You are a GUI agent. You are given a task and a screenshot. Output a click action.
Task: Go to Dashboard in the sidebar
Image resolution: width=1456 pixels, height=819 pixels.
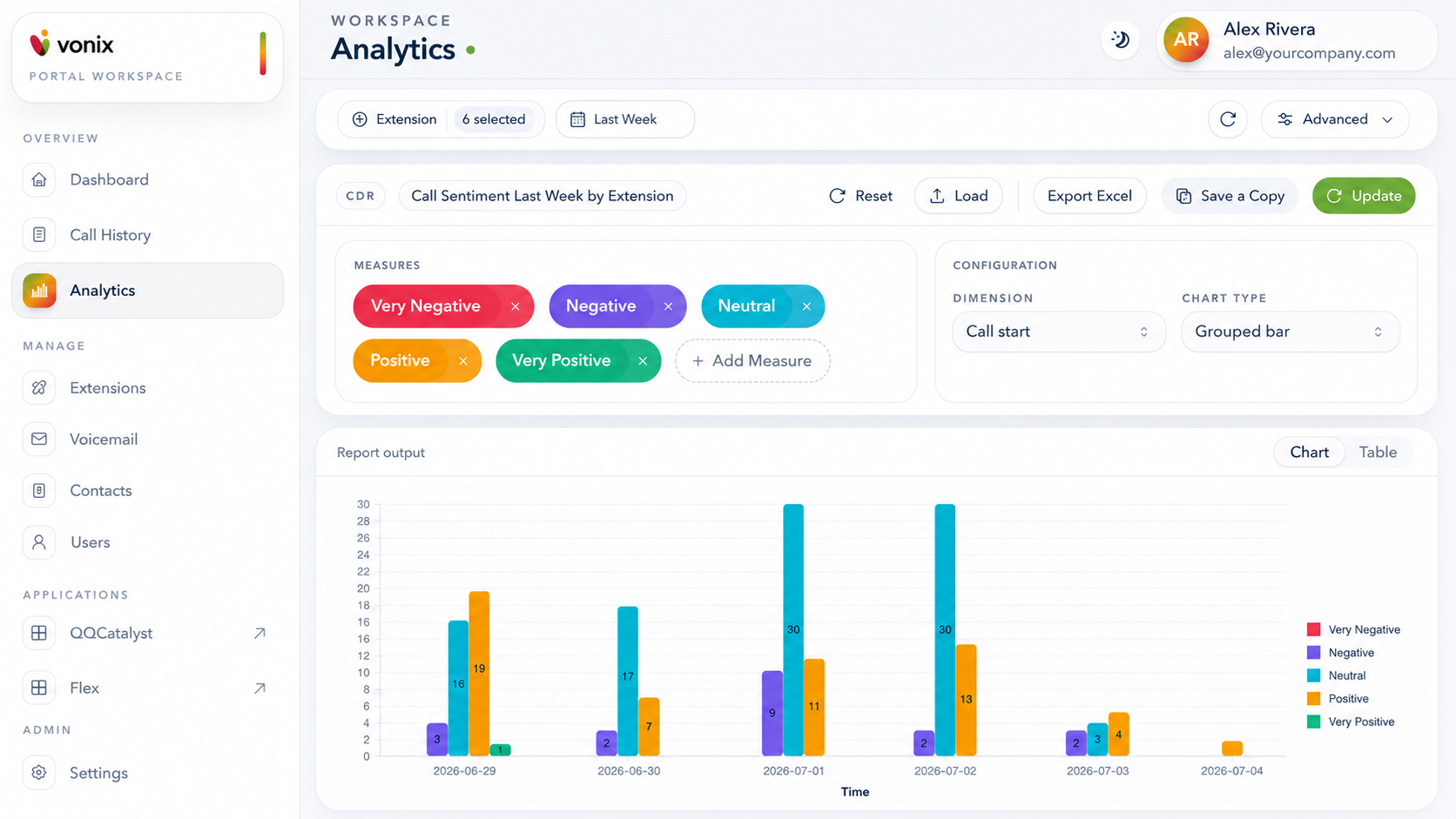click(147, 180)
